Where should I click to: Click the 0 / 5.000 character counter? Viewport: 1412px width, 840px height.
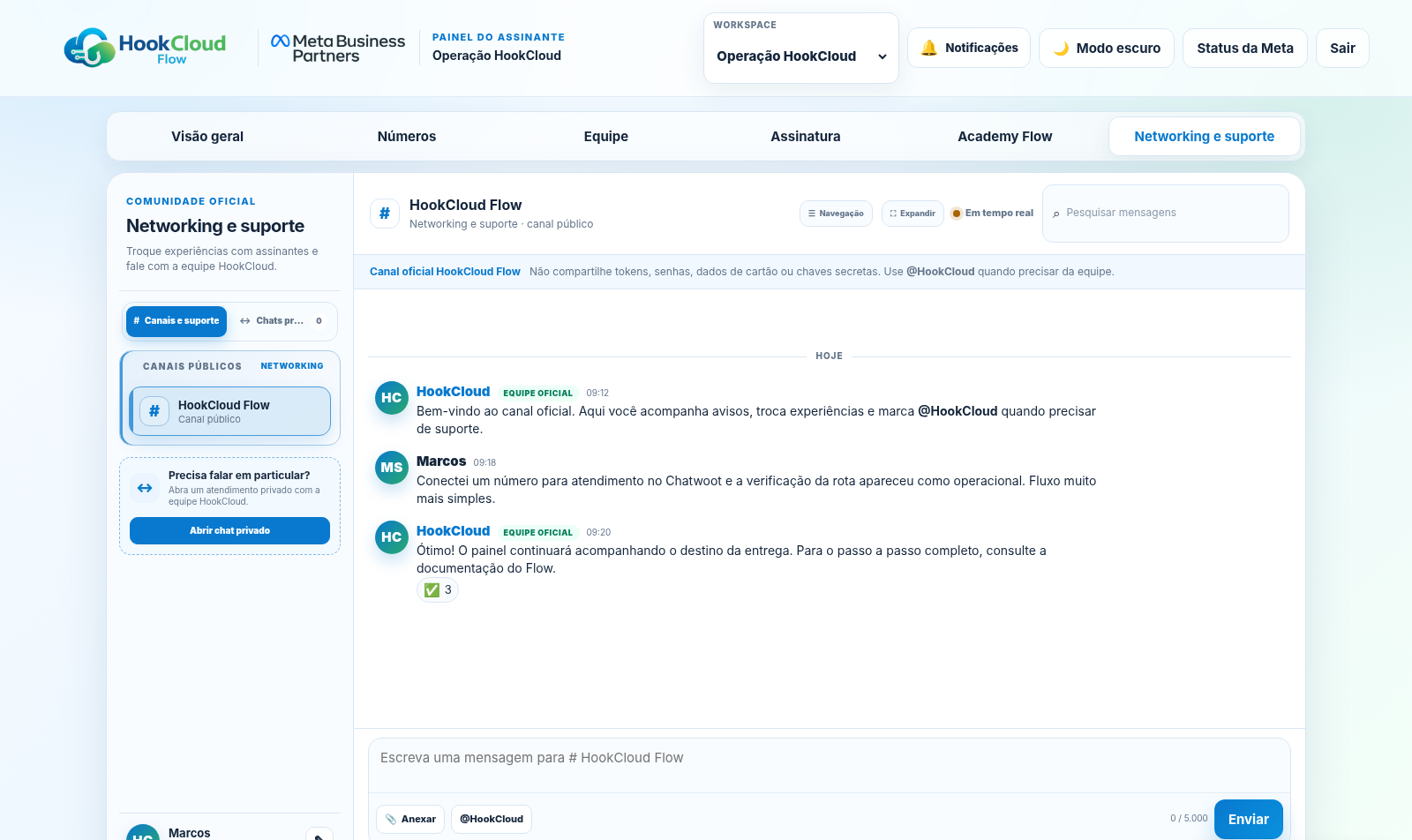click(x=1189, y=819)
